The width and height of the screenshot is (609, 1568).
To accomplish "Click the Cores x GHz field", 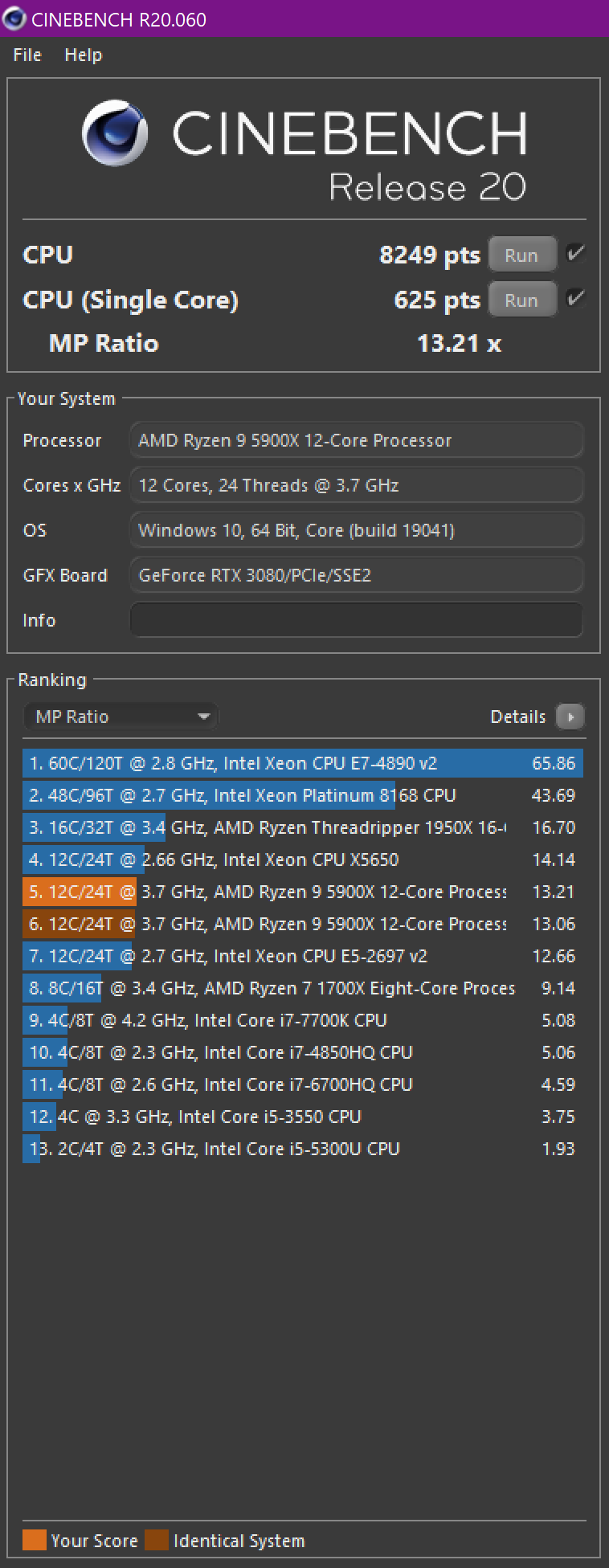I will 356,485.
